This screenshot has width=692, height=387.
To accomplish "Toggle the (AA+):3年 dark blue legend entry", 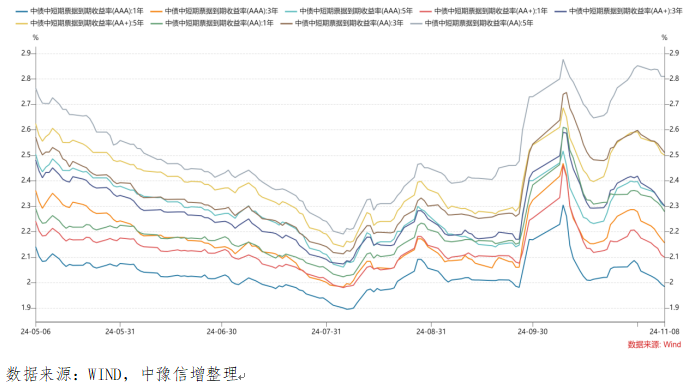I will [x=618, y=11].
